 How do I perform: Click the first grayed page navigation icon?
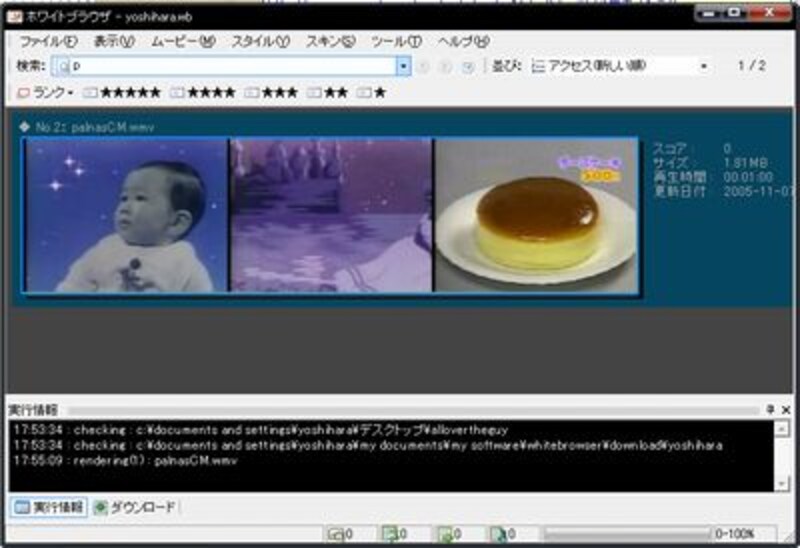(x=423, y=67)
